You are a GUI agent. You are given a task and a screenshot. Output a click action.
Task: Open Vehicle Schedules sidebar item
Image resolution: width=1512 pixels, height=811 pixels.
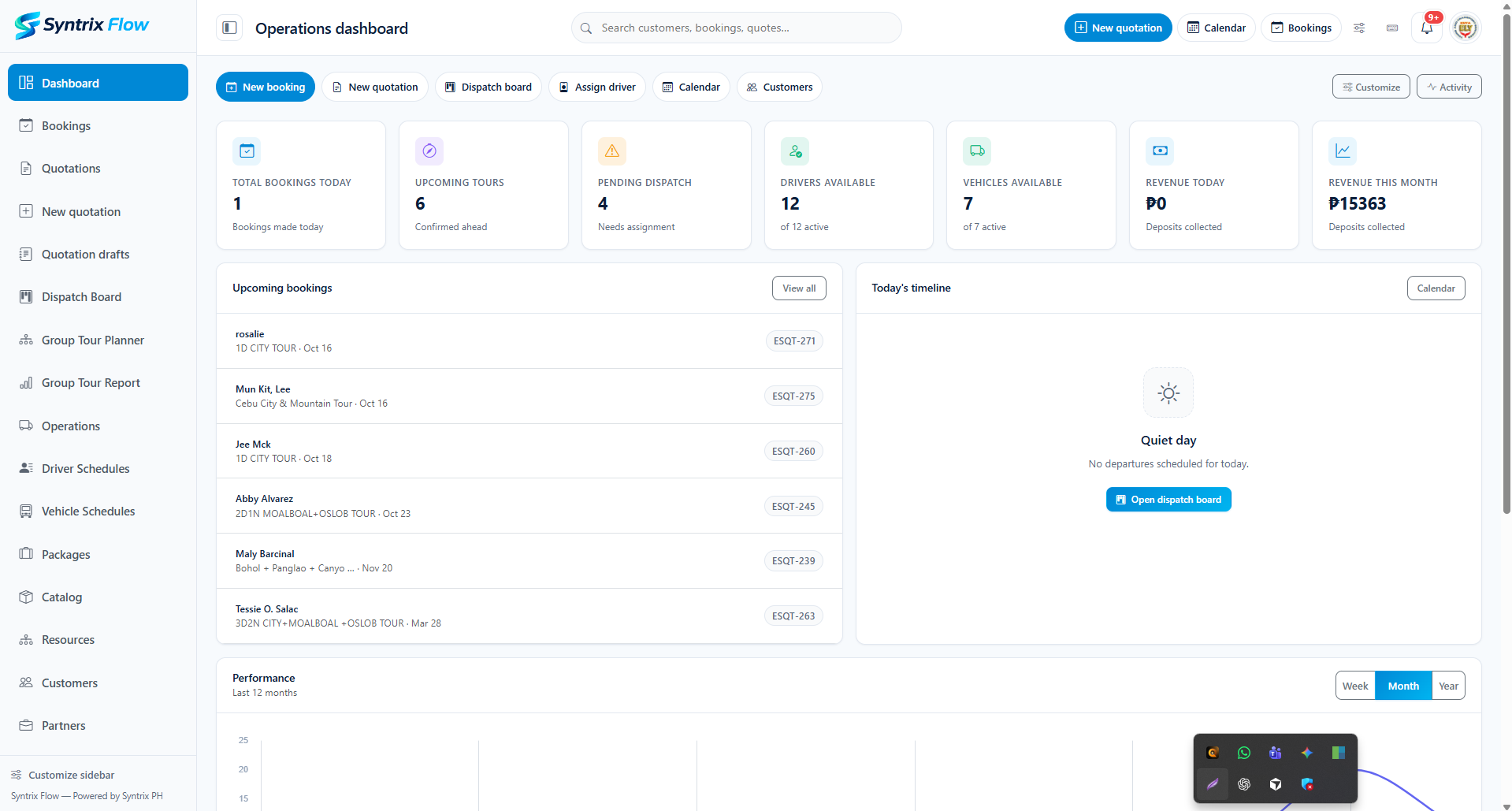98,512
